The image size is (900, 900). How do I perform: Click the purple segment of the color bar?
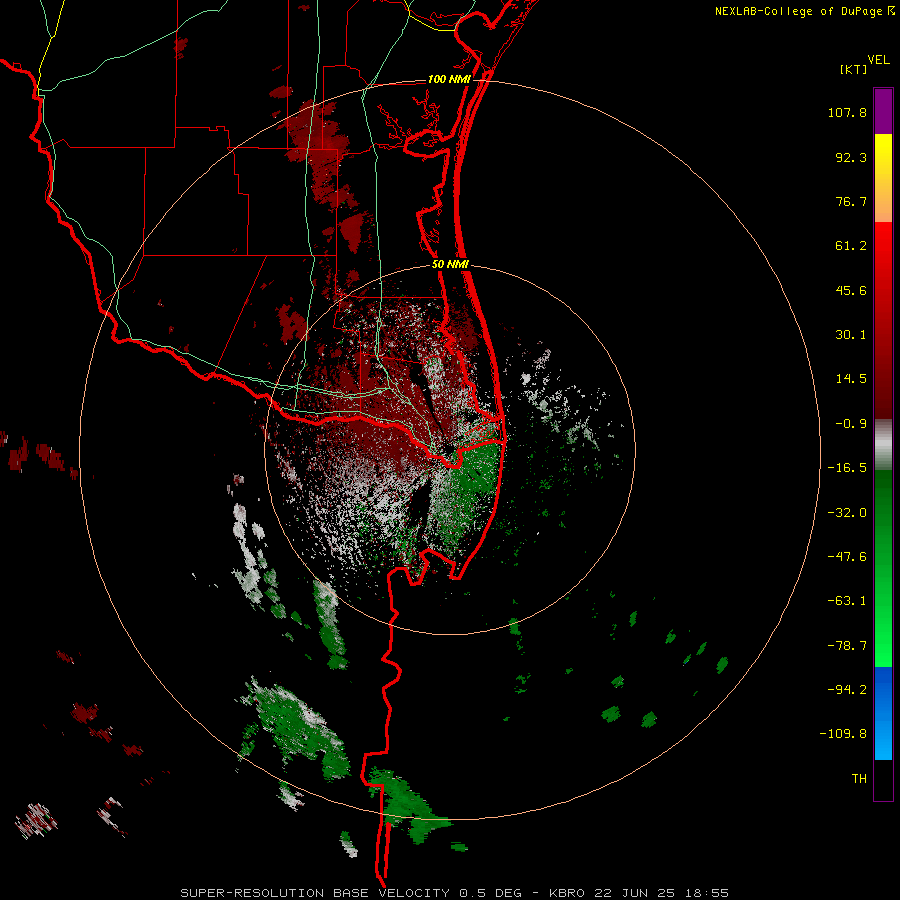point(883,111)
